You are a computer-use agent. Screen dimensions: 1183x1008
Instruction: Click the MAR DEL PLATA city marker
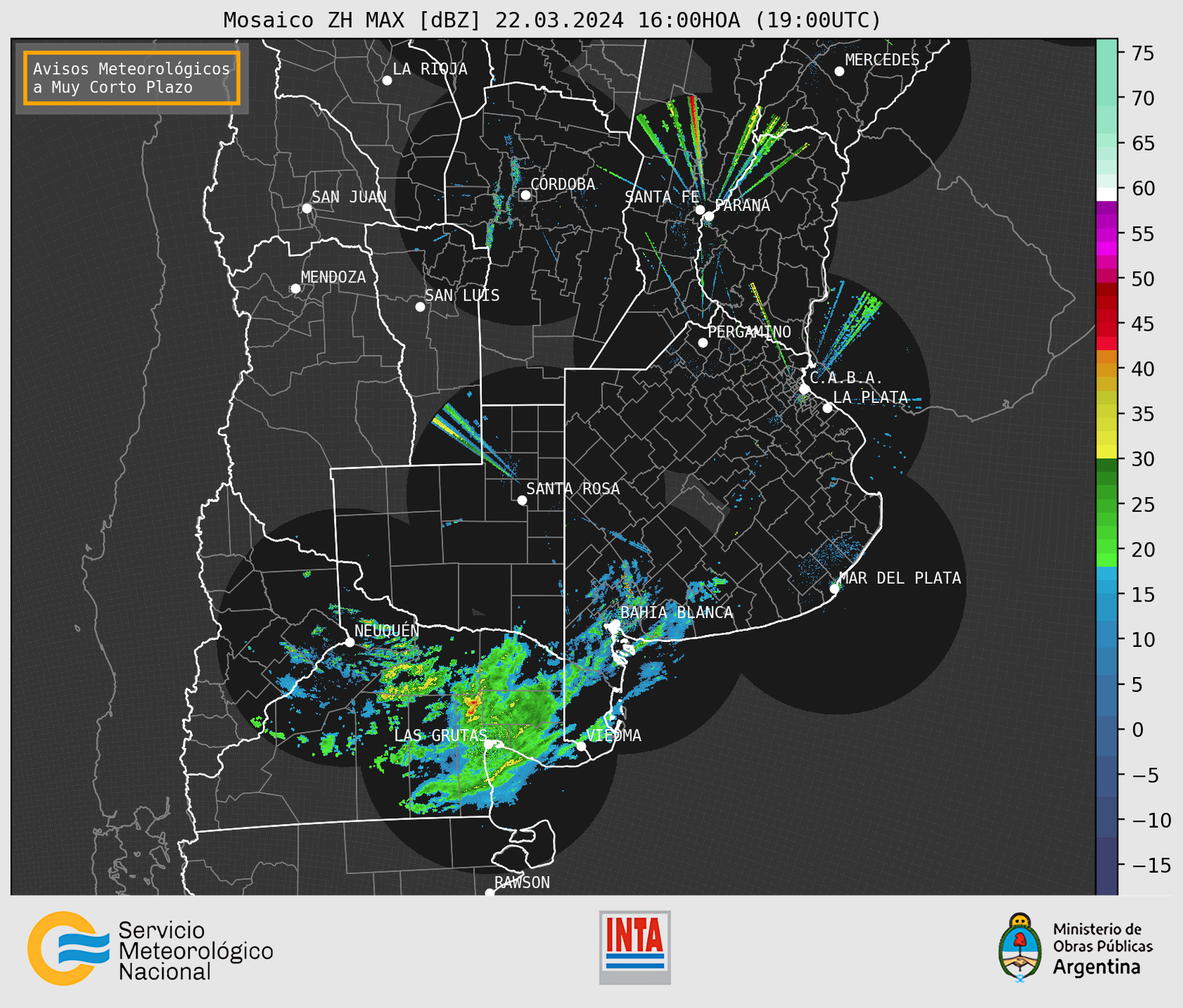pos(834,589)
